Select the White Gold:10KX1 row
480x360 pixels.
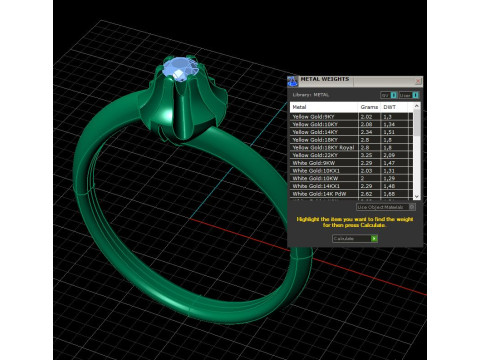coord(351,171)
